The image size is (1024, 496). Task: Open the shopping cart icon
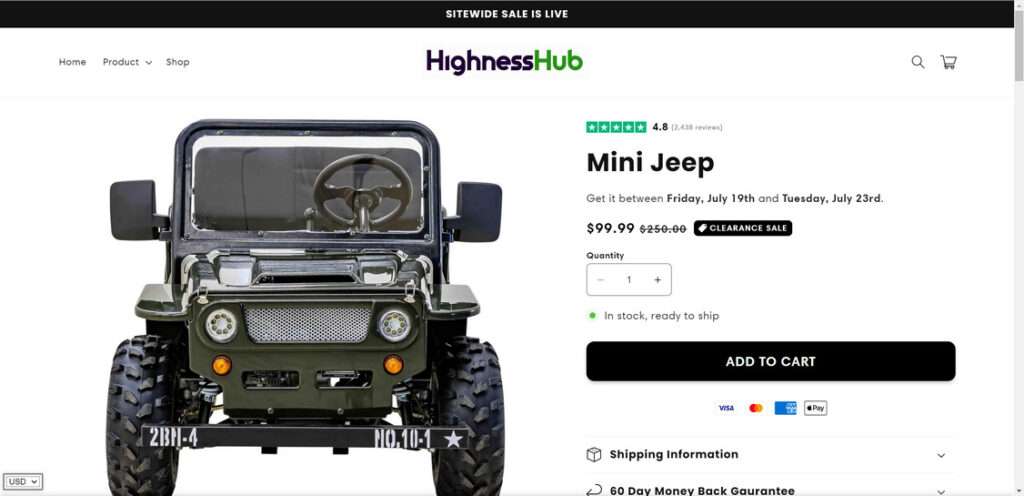(948, 62)
